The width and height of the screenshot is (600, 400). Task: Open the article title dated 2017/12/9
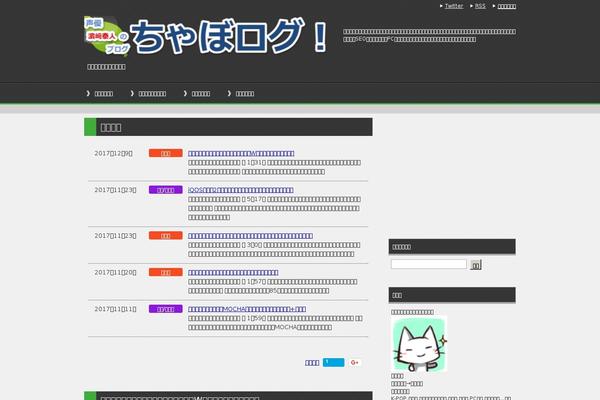point(241,153)
